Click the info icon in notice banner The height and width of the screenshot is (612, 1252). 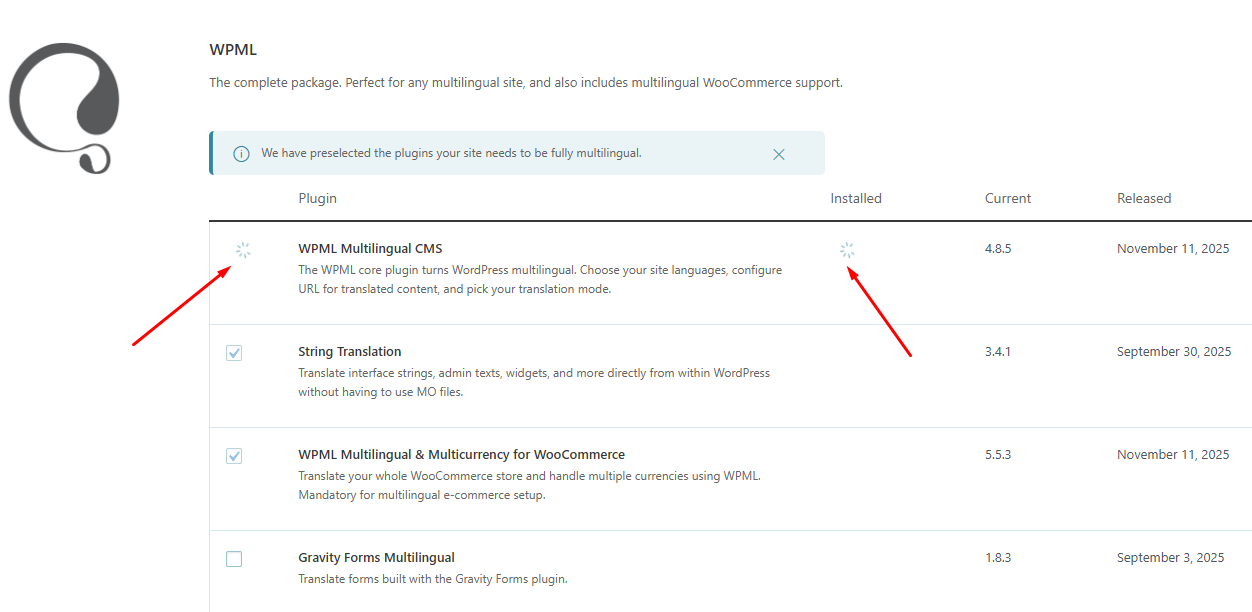241,154
